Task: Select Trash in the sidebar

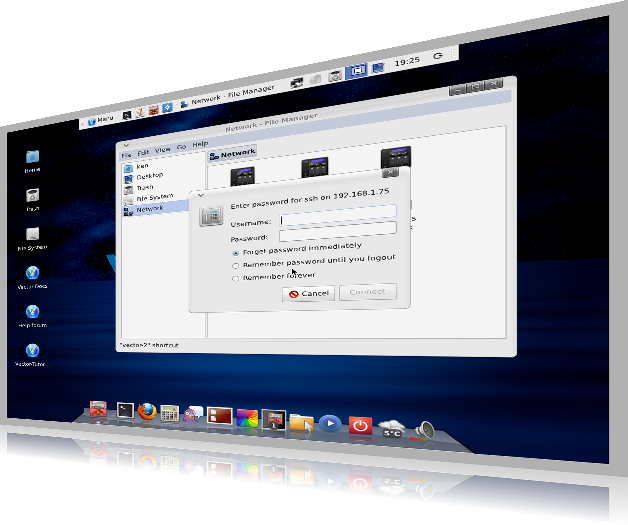Action: (144, 187)
